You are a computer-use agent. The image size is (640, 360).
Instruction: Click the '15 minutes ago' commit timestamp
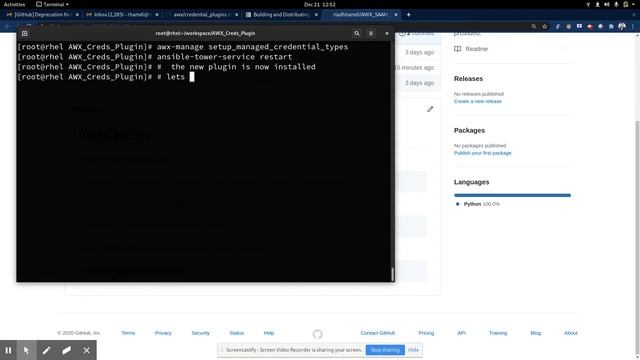pos(414,68)
